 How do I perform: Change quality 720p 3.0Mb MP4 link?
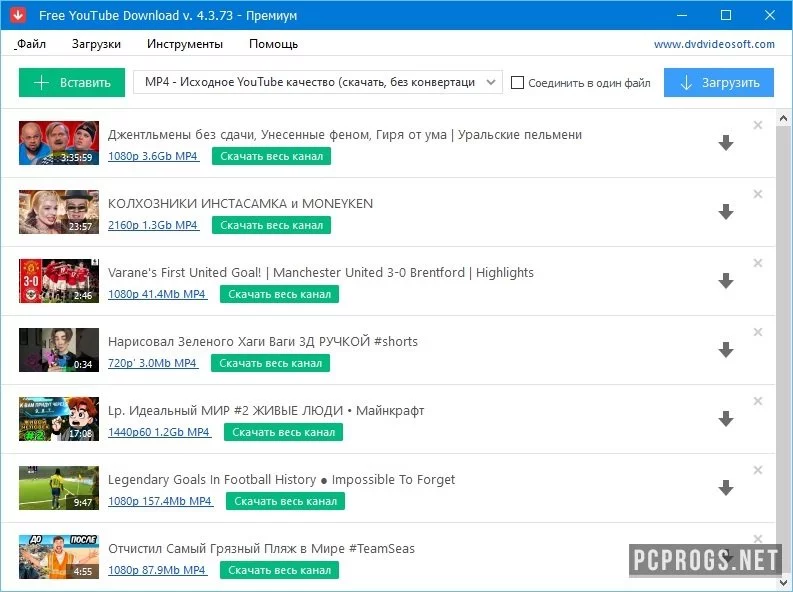pos(152,363)
